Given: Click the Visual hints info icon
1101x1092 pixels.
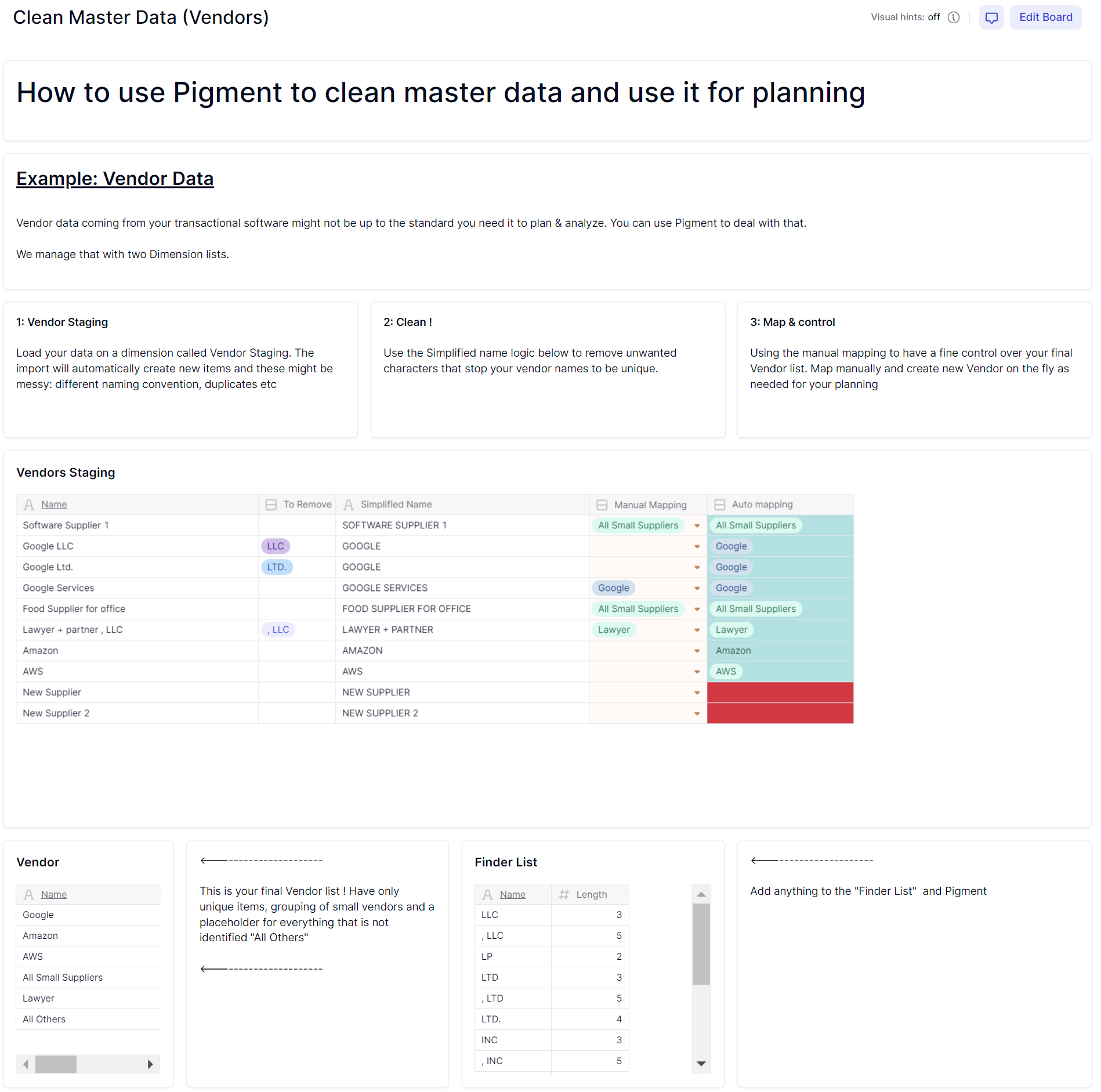Looking at the screenshot, I should (954, 17).
